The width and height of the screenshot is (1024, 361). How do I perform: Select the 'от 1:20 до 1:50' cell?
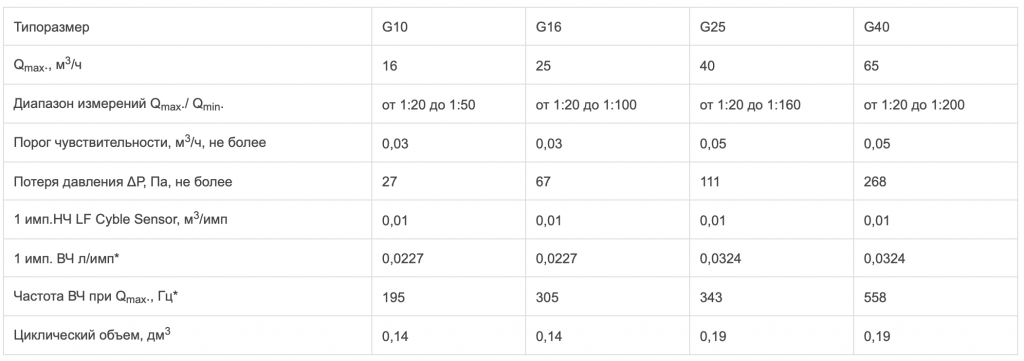point(428,104)
